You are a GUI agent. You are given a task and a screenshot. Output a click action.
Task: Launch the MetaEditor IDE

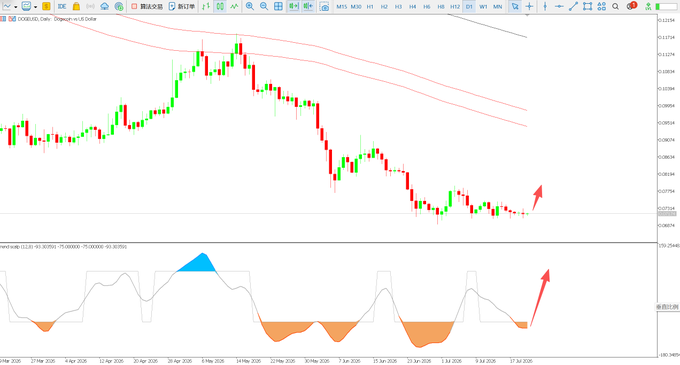(62, 6)
